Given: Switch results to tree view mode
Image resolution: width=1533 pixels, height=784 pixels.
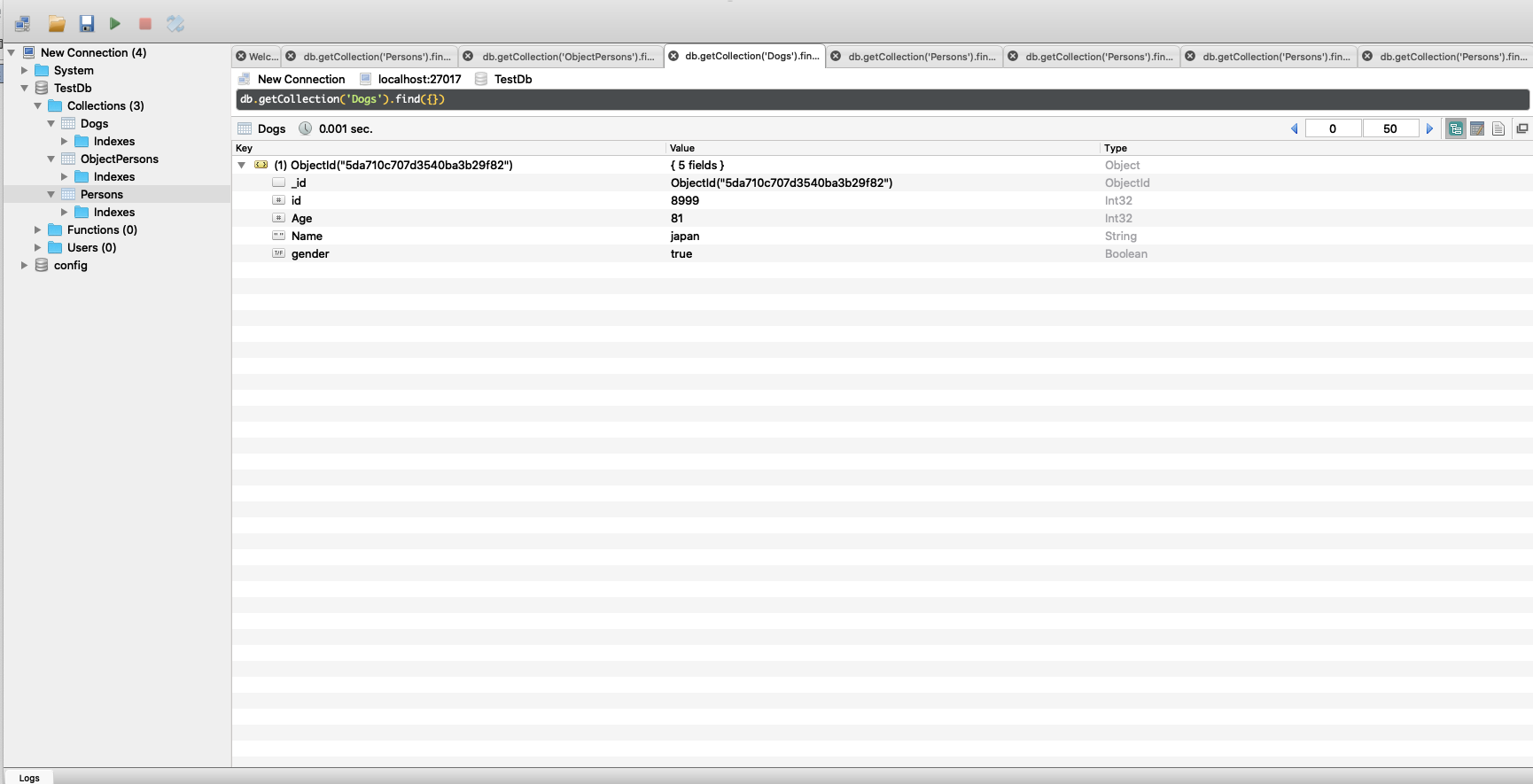Looking at the screenshot, I should 1455,128.
